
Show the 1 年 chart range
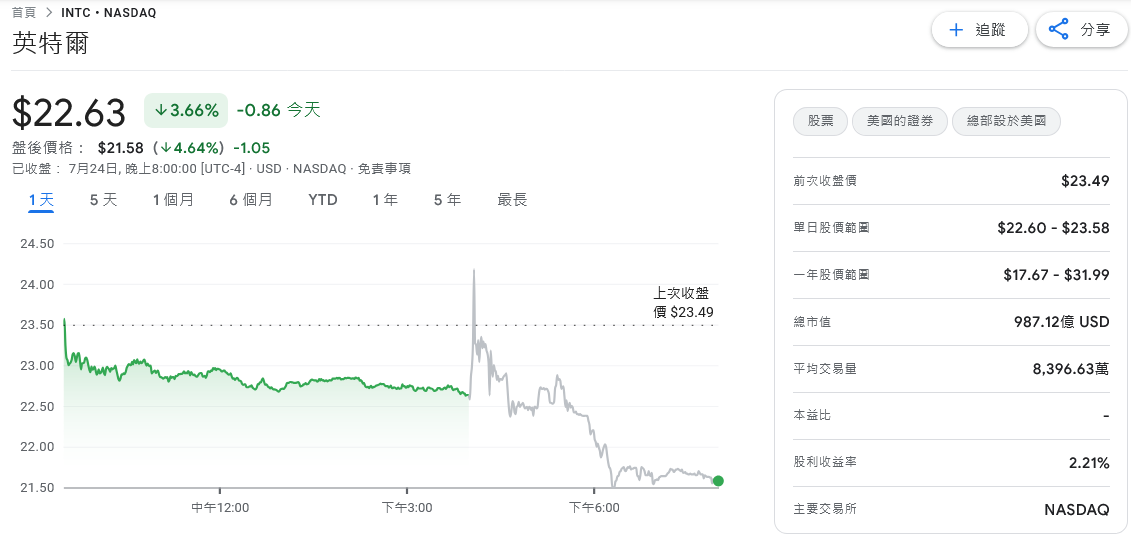tap(385, 200)
